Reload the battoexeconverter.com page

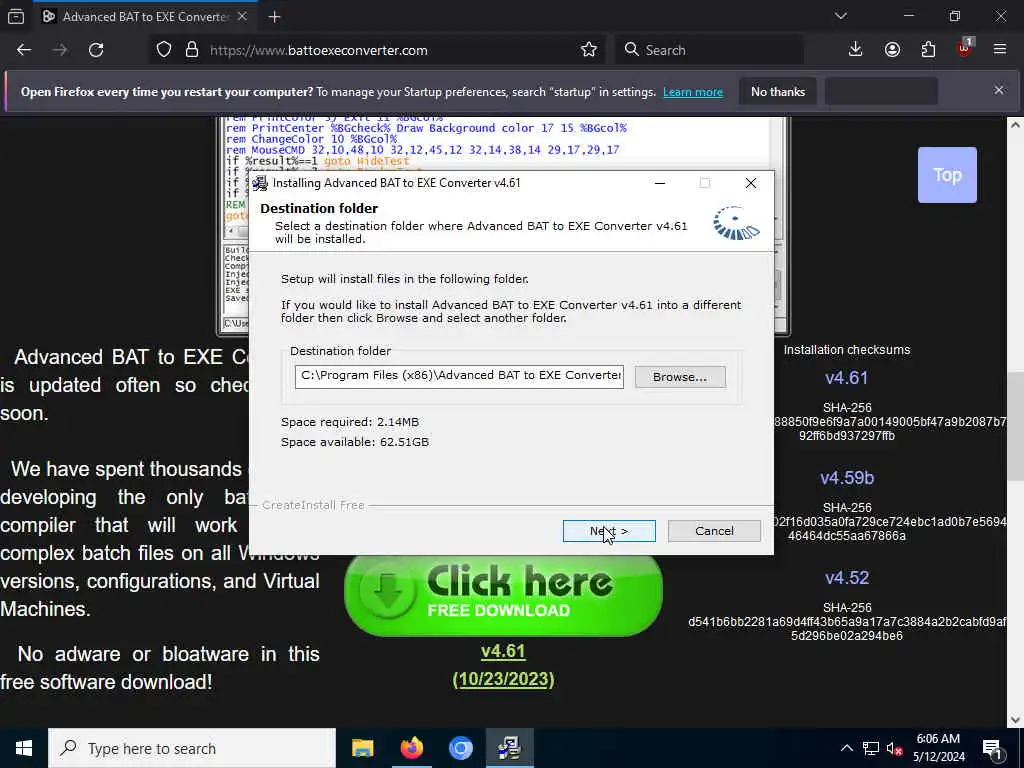coord(96,50)
